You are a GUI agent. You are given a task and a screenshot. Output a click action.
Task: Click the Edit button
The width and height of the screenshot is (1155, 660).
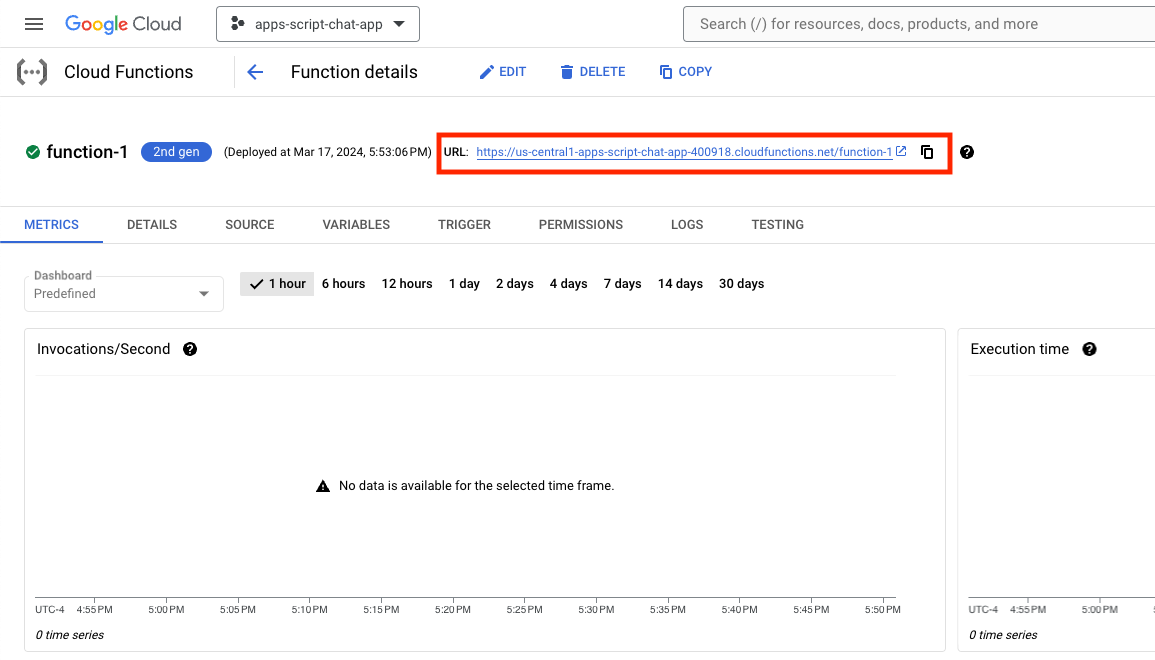502,72
